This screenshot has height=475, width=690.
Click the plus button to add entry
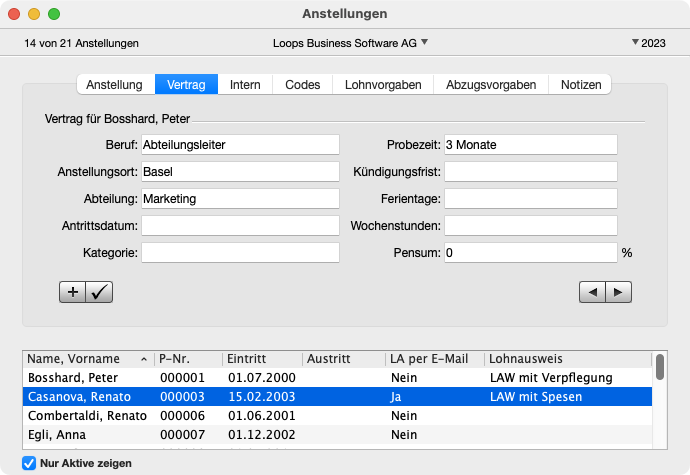[74, 292]
